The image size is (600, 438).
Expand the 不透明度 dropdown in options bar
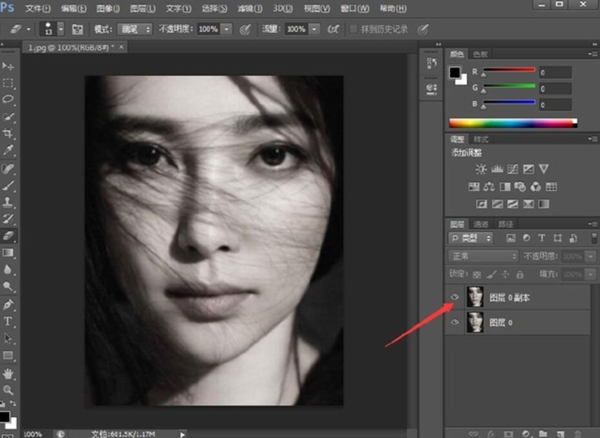(x=227, y=29)
